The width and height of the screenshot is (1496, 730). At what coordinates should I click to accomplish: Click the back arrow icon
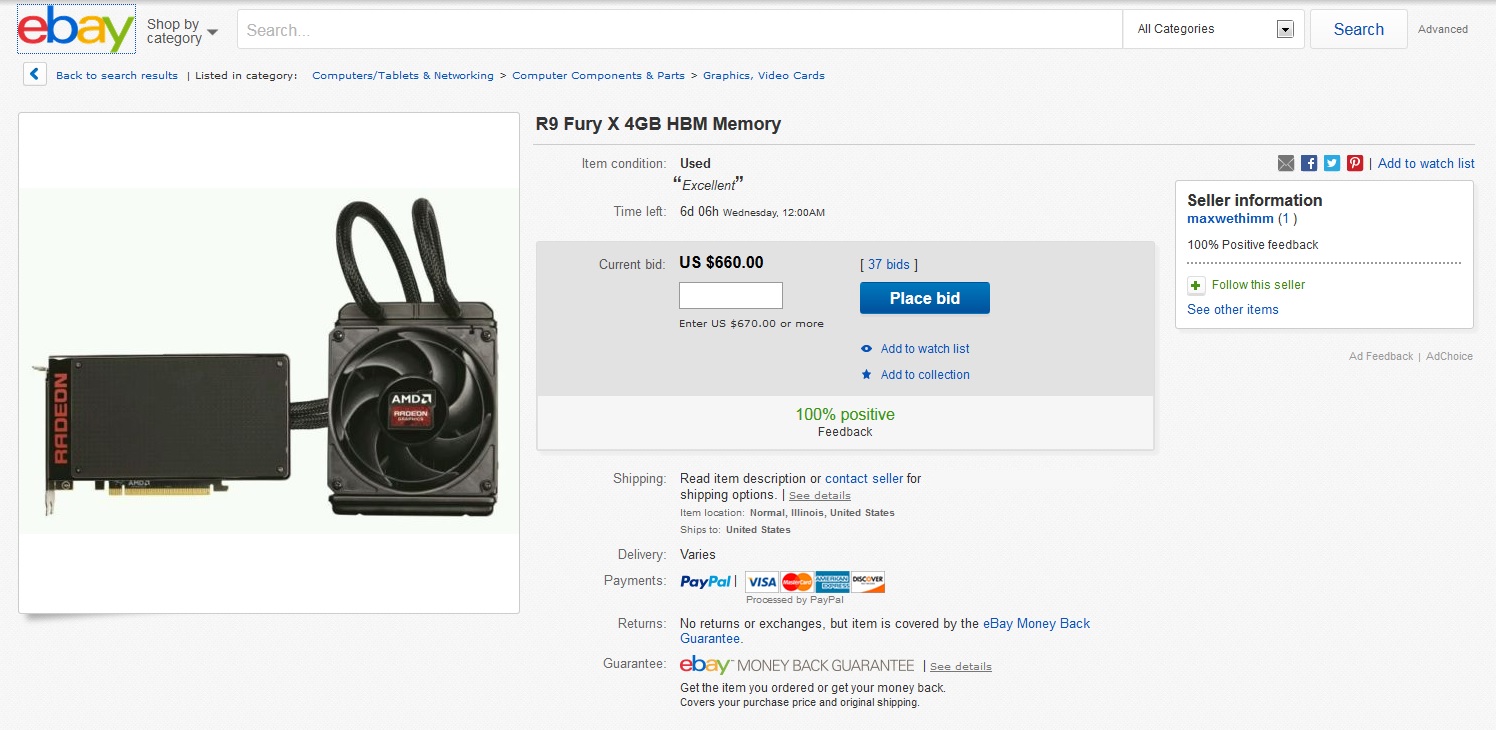[35, 75]
